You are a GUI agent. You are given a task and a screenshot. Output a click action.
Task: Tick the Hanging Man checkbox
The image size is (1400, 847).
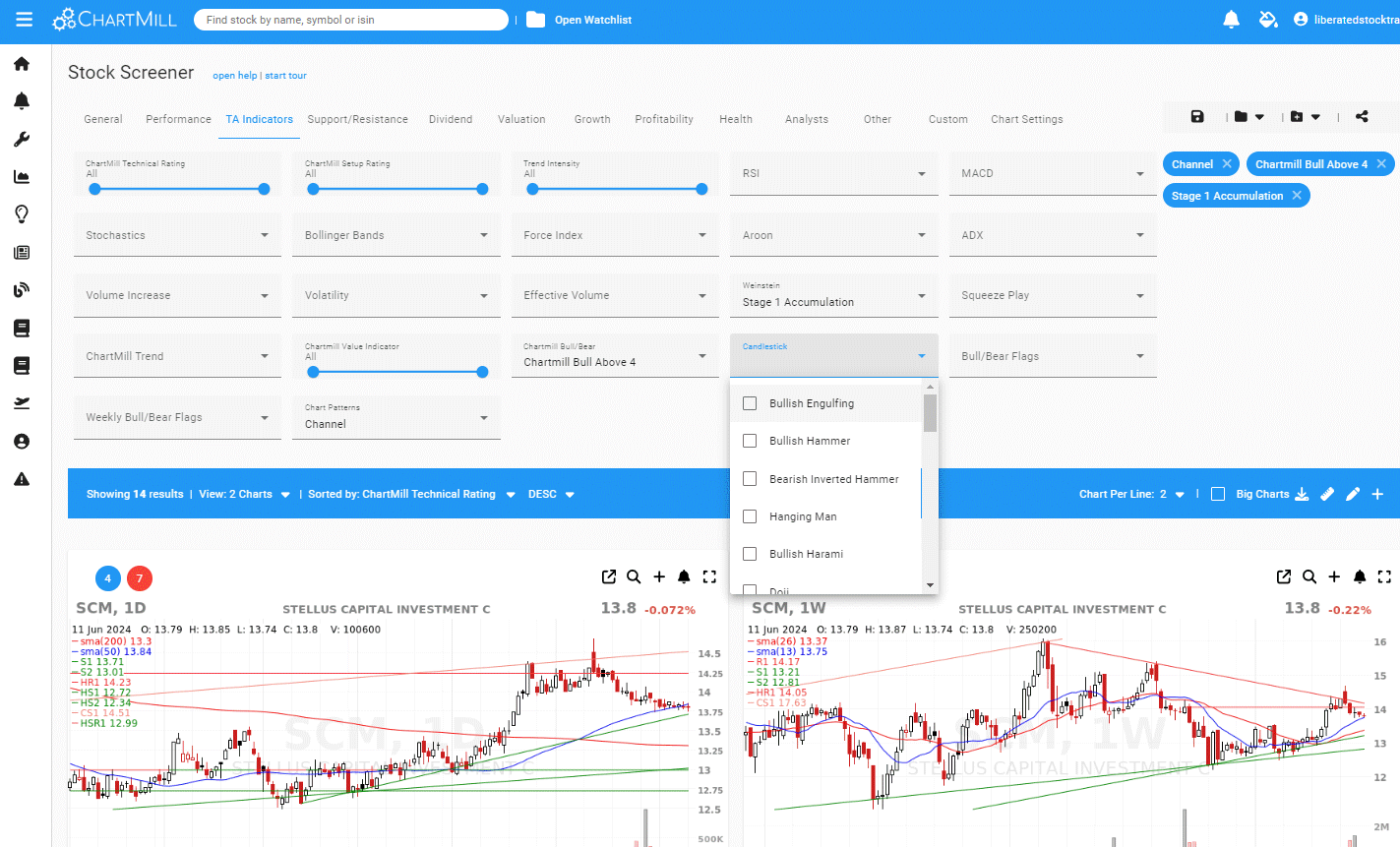[x=750, y=516]
